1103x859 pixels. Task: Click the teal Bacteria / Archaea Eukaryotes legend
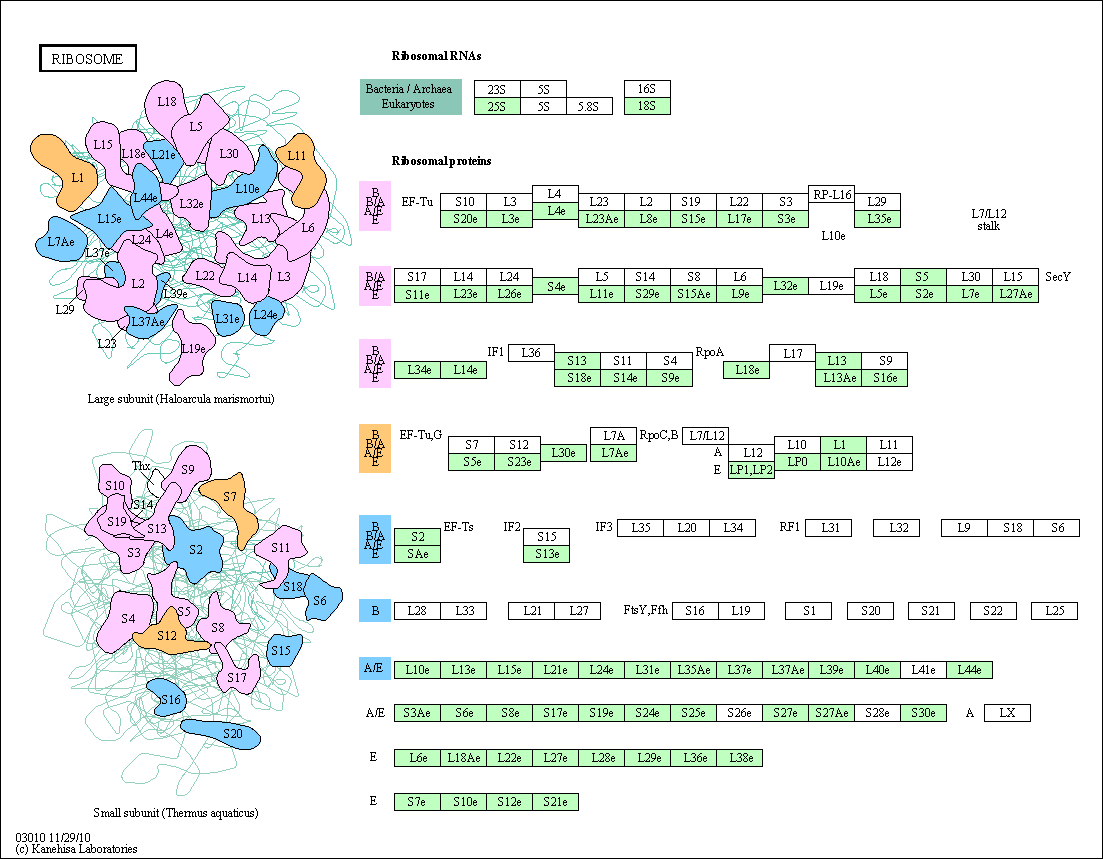click(410, 97)
